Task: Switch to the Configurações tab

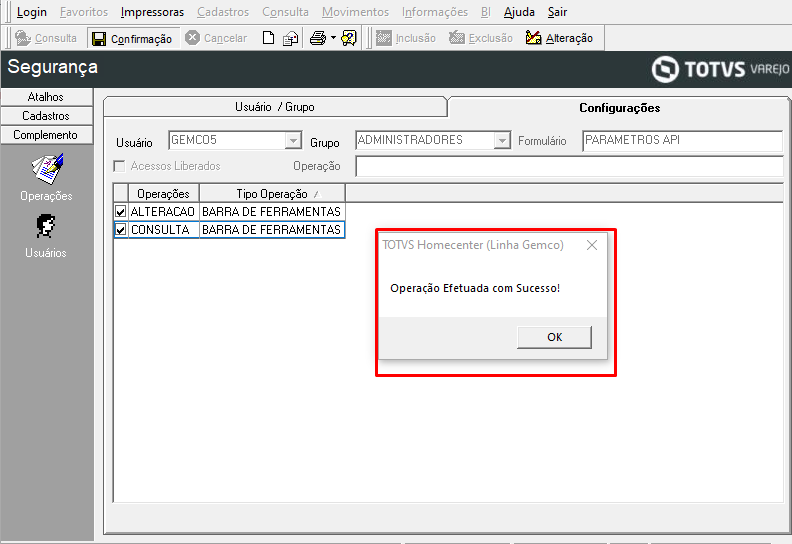Action: coord(619,108)
